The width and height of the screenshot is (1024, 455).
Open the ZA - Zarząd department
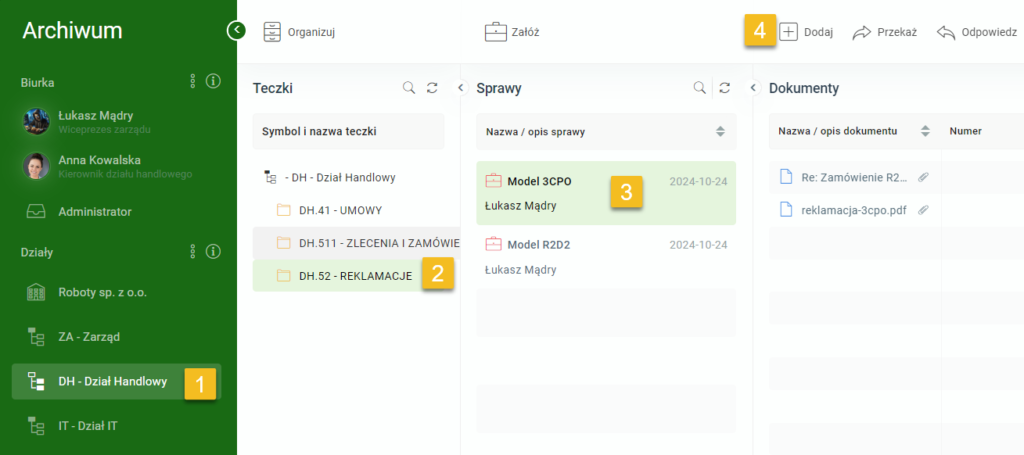118,337
